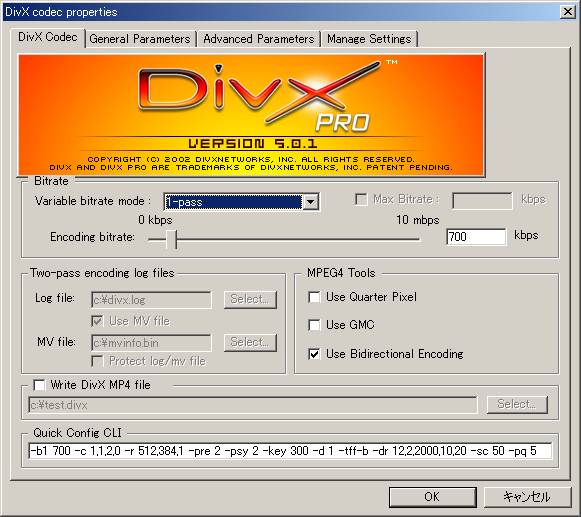Click the Quick Config CLI text field
This screenshot has height=517, width=581.
point(290,451)
